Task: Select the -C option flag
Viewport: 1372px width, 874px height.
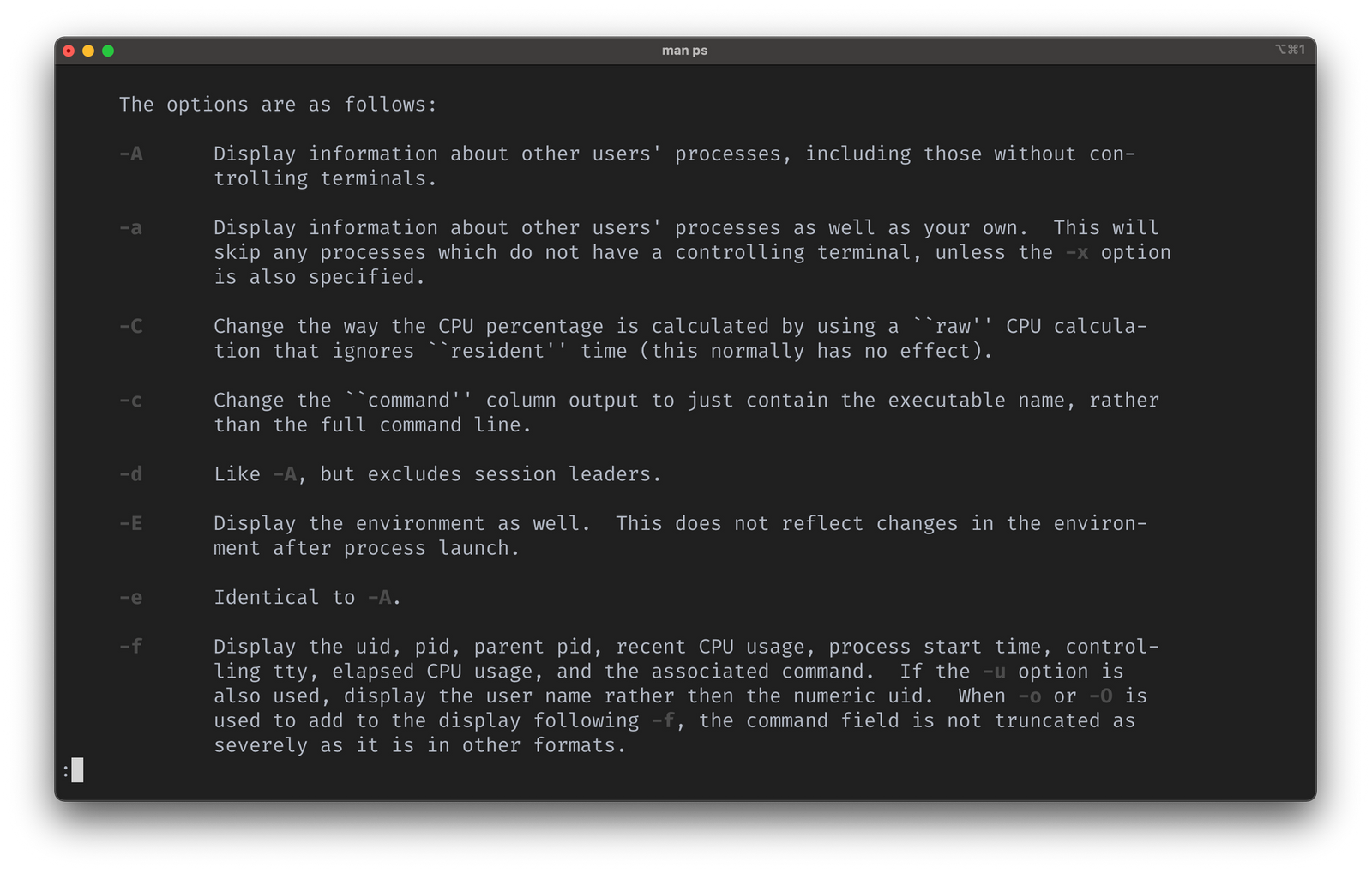Action: click(129, 326)
